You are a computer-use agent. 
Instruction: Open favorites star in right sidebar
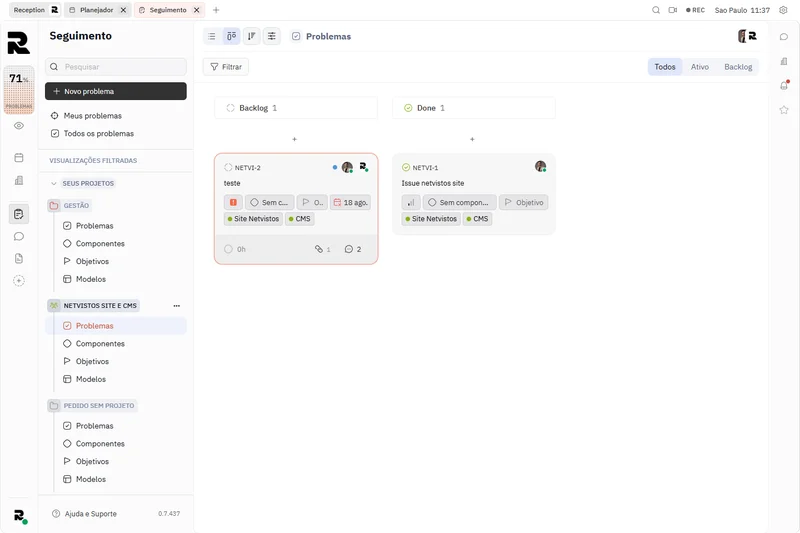784,110
